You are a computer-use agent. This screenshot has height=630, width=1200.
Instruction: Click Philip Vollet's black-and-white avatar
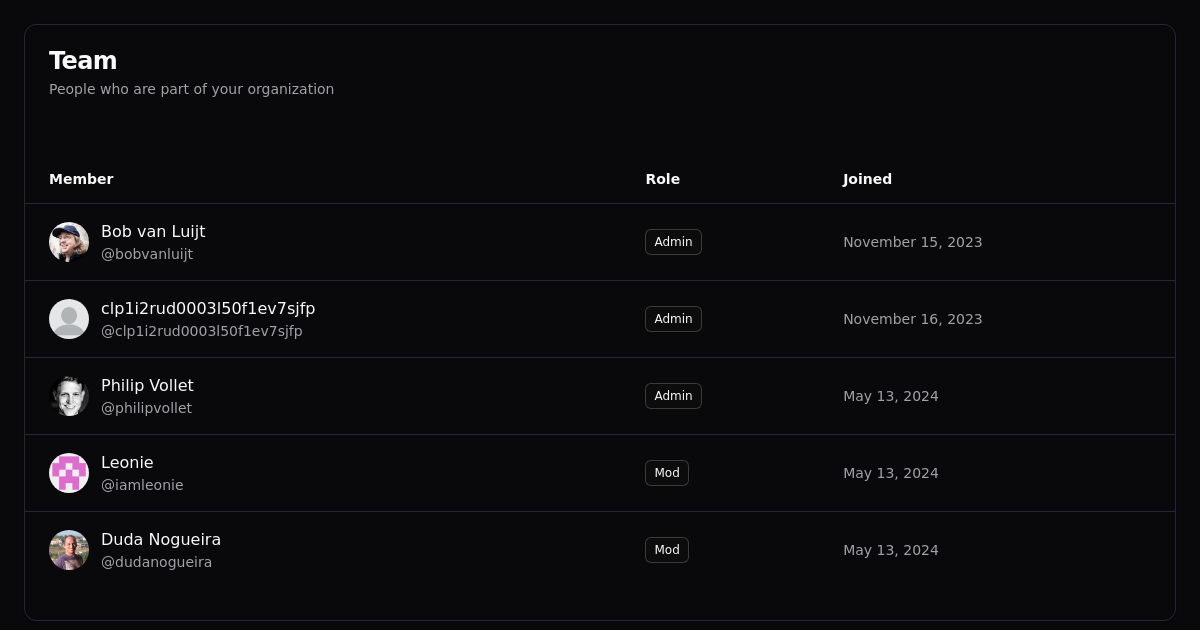click(x=69, y=396)
